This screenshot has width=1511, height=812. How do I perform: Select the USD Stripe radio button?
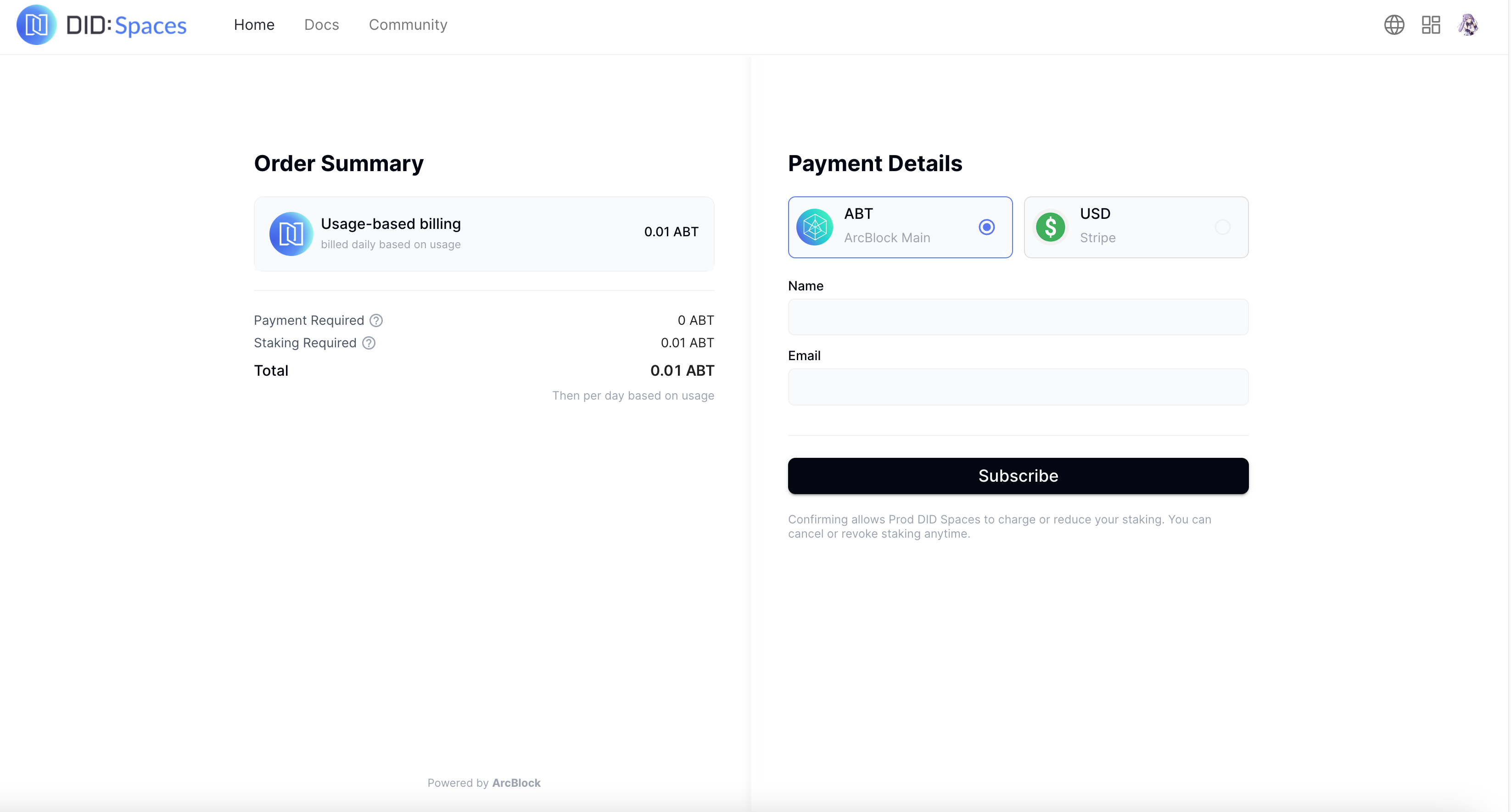[1222, 227]
